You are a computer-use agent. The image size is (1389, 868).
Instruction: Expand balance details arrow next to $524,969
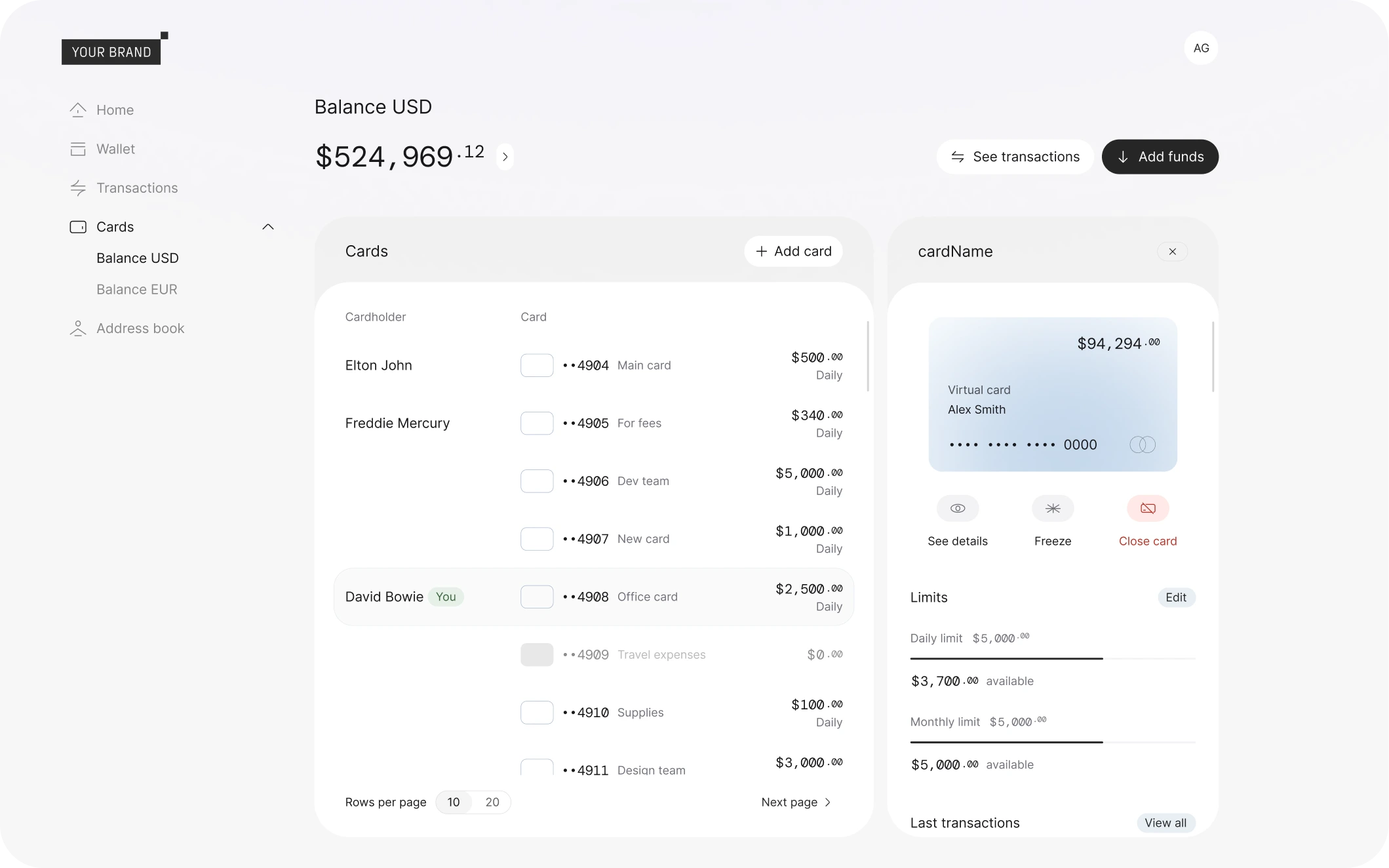505,157
